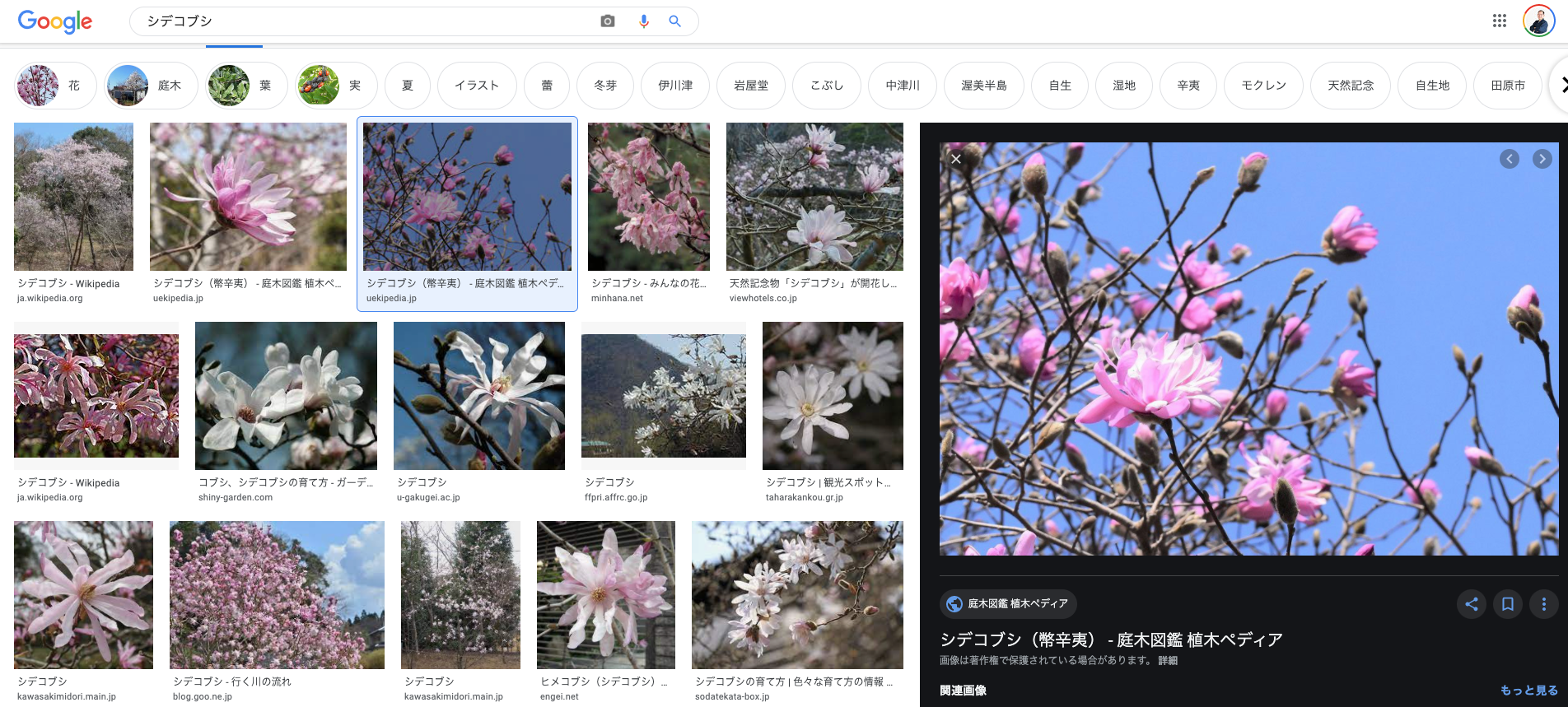
Task: Share the previewed image
Action: coord(1472,604)
